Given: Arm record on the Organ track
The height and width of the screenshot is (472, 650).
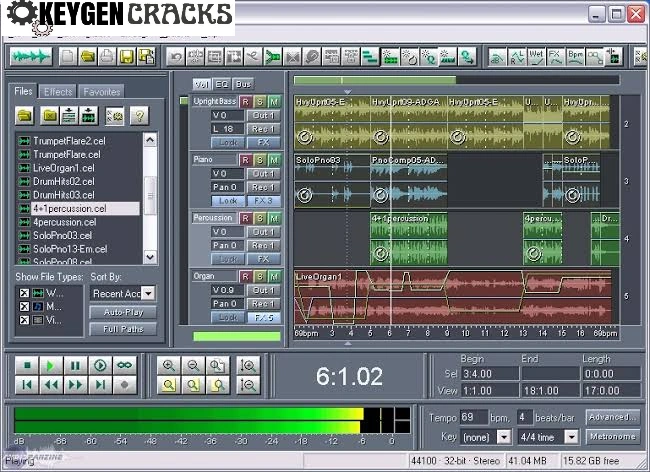Looking at the screenshot, I should point(246,275).
